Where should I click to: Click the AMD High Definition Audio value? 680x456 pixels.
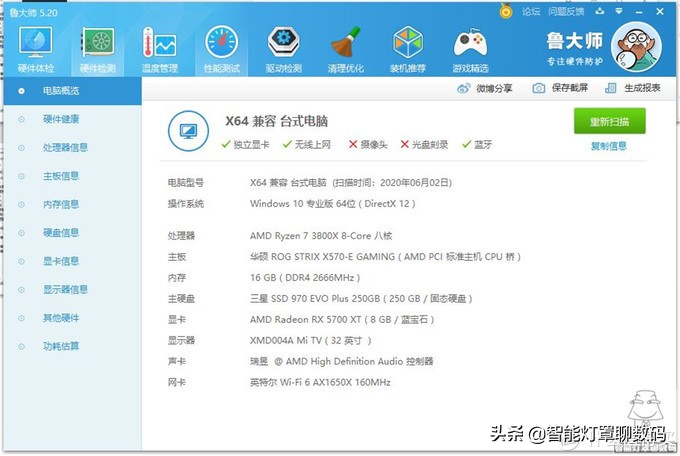341,361
